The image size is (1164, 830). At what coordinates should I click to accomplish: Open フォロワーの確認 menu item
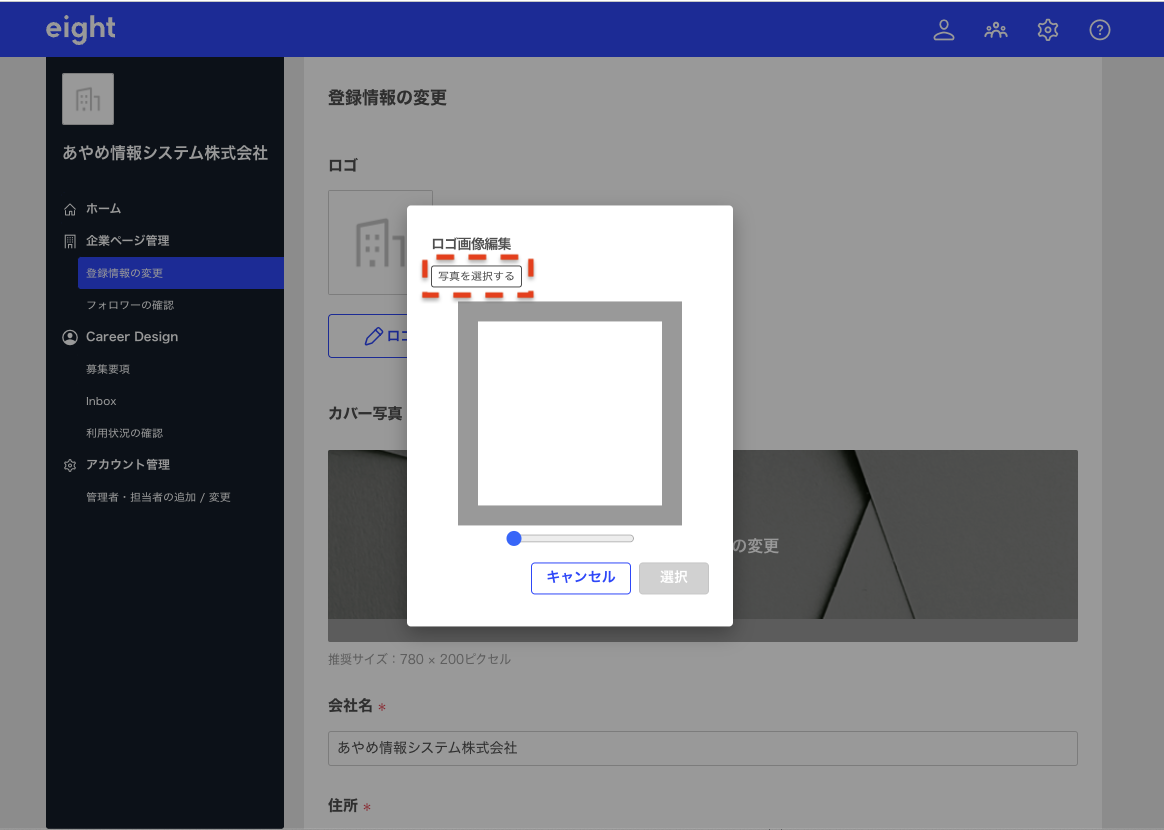click(130, 305)
